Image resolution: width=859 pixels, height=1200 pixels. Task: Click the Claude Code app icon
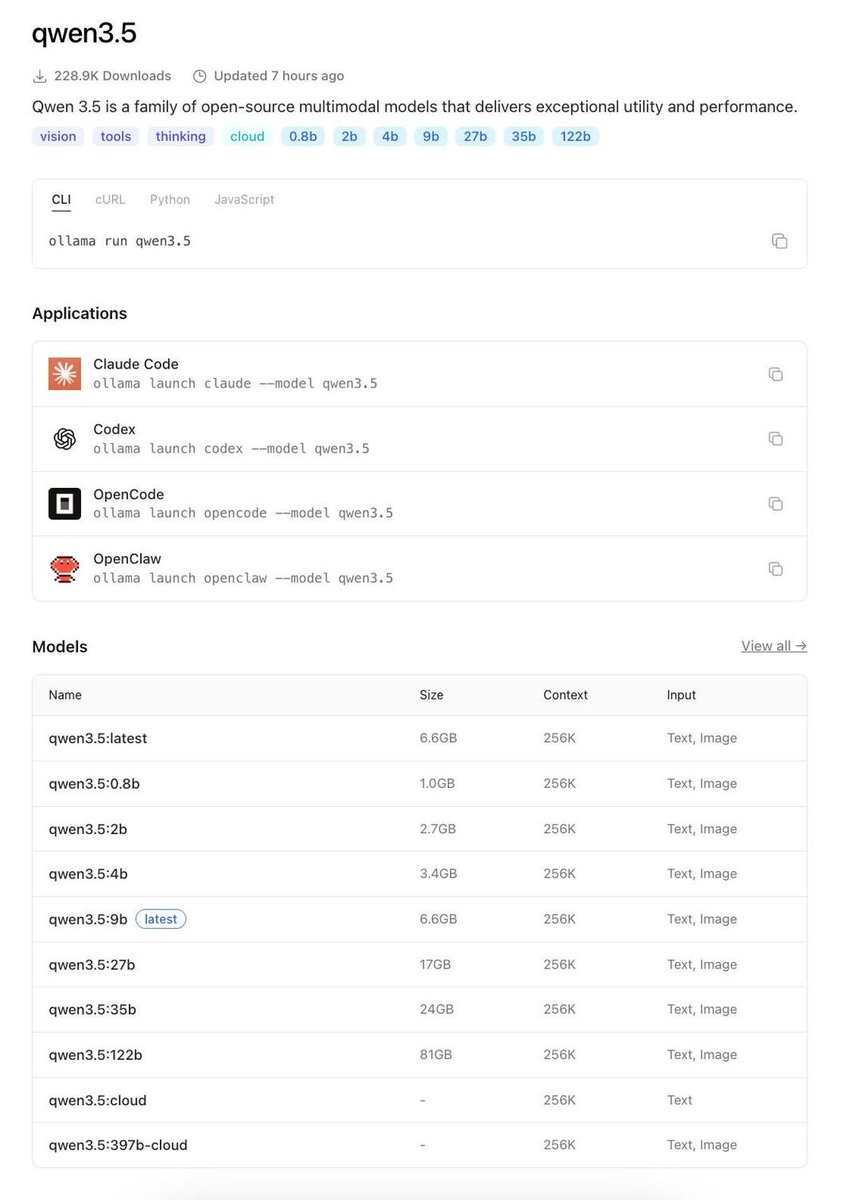(x=65, y=374)
